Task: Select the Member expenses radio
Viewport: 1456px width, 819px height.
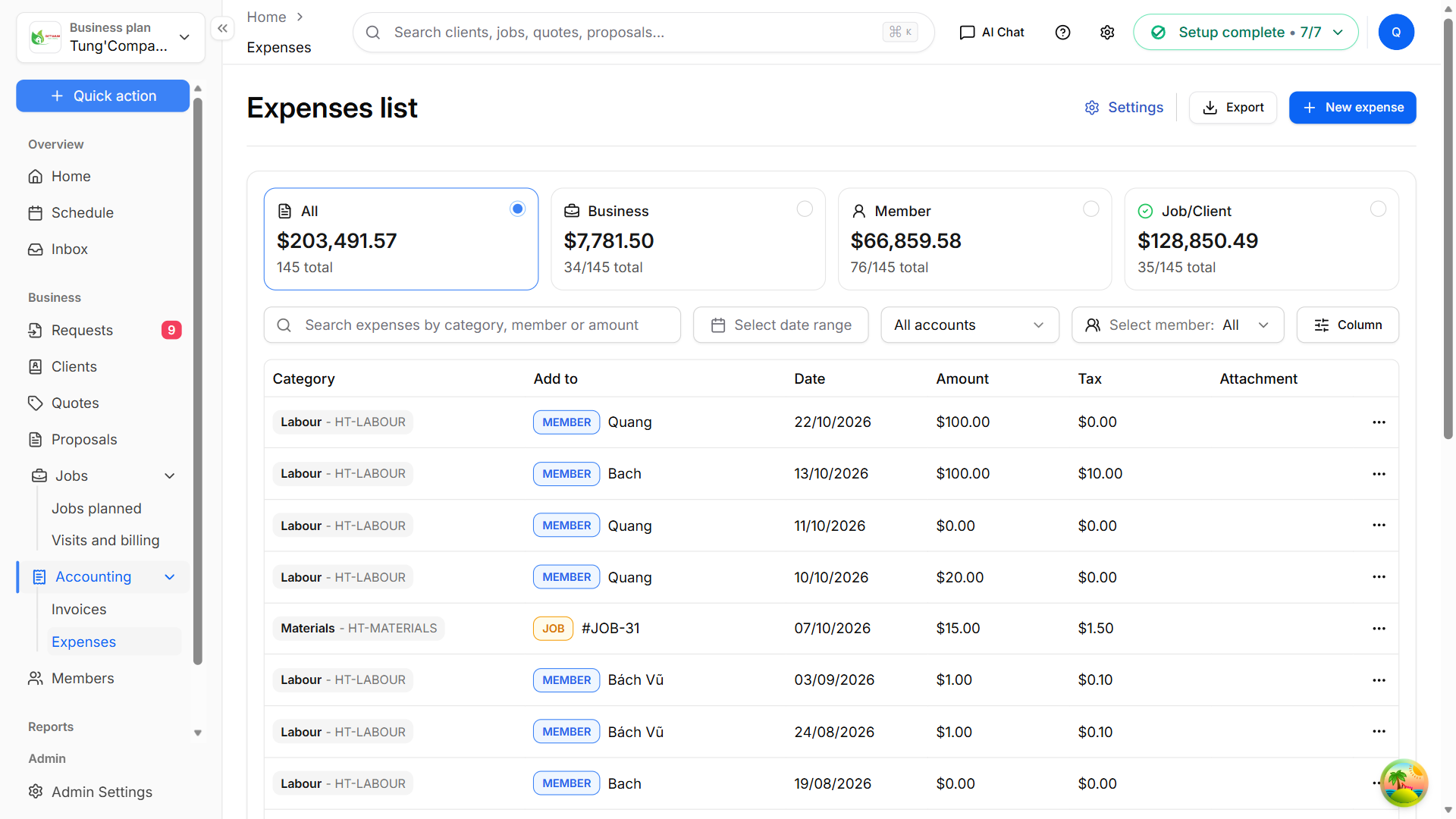Action: (x=1091, y=209)
